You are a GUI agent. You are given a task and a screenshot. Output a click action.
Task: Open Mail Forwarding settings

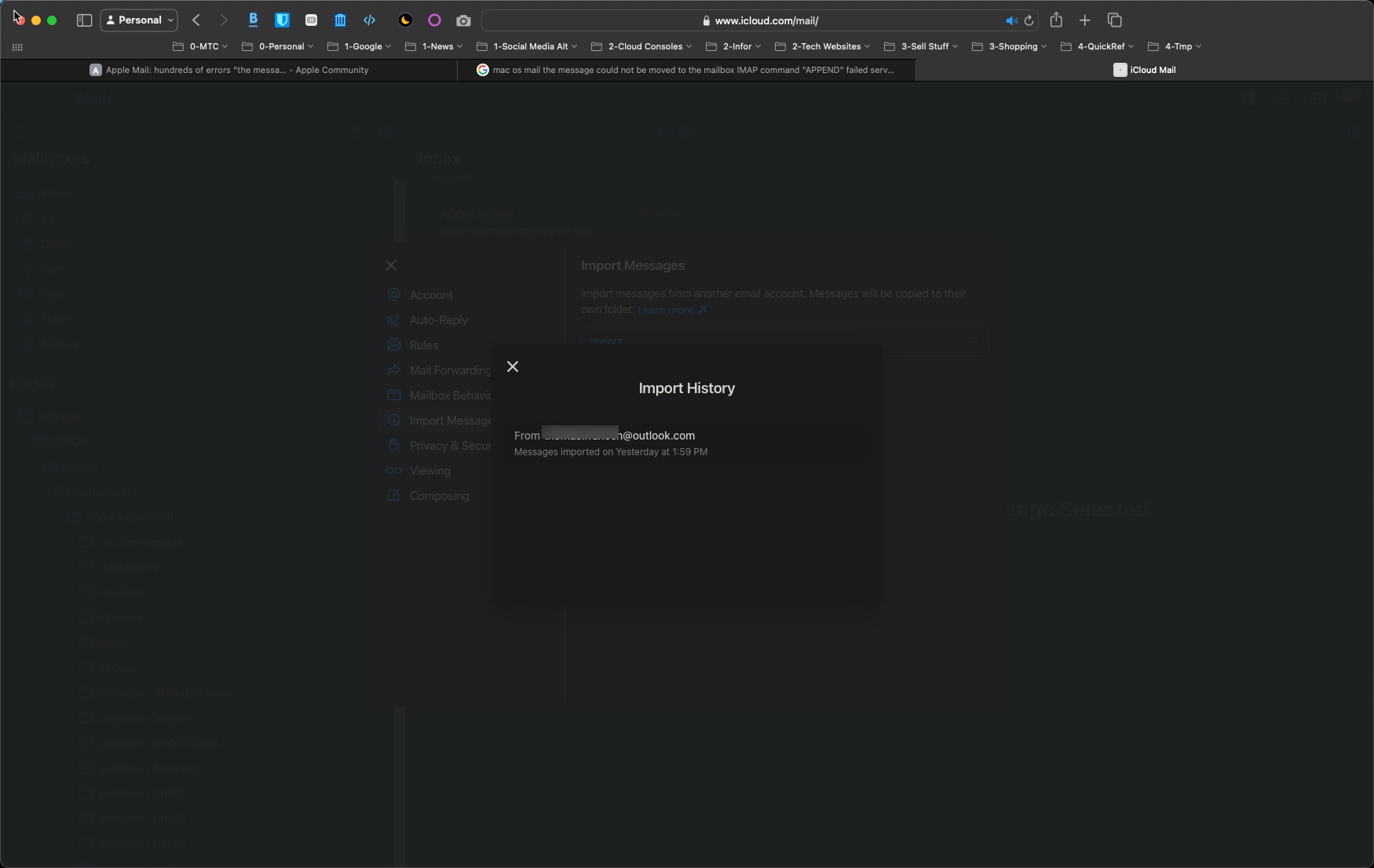coord(438,370)
